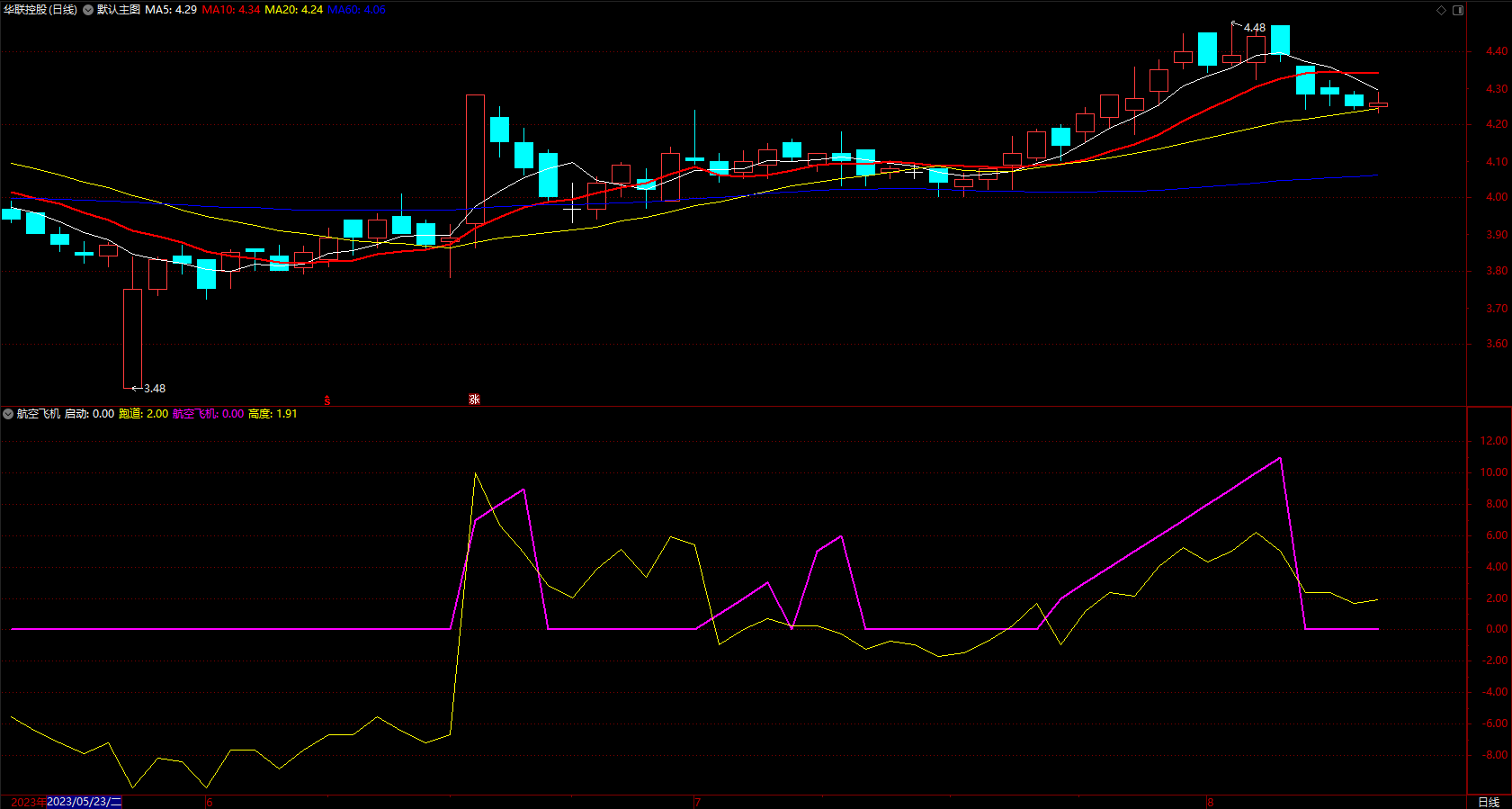The image size is (1512, 809).
Task: Click month 6 marker on time axis
Action: 209,802
